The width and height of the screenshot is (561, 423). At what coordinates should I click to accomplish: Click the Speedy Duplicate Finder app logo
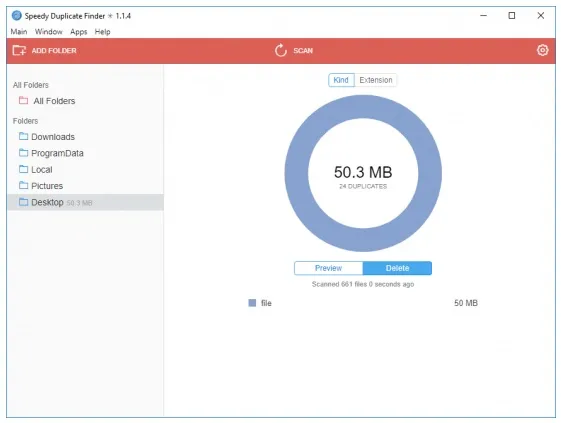(x=16, y=16)
